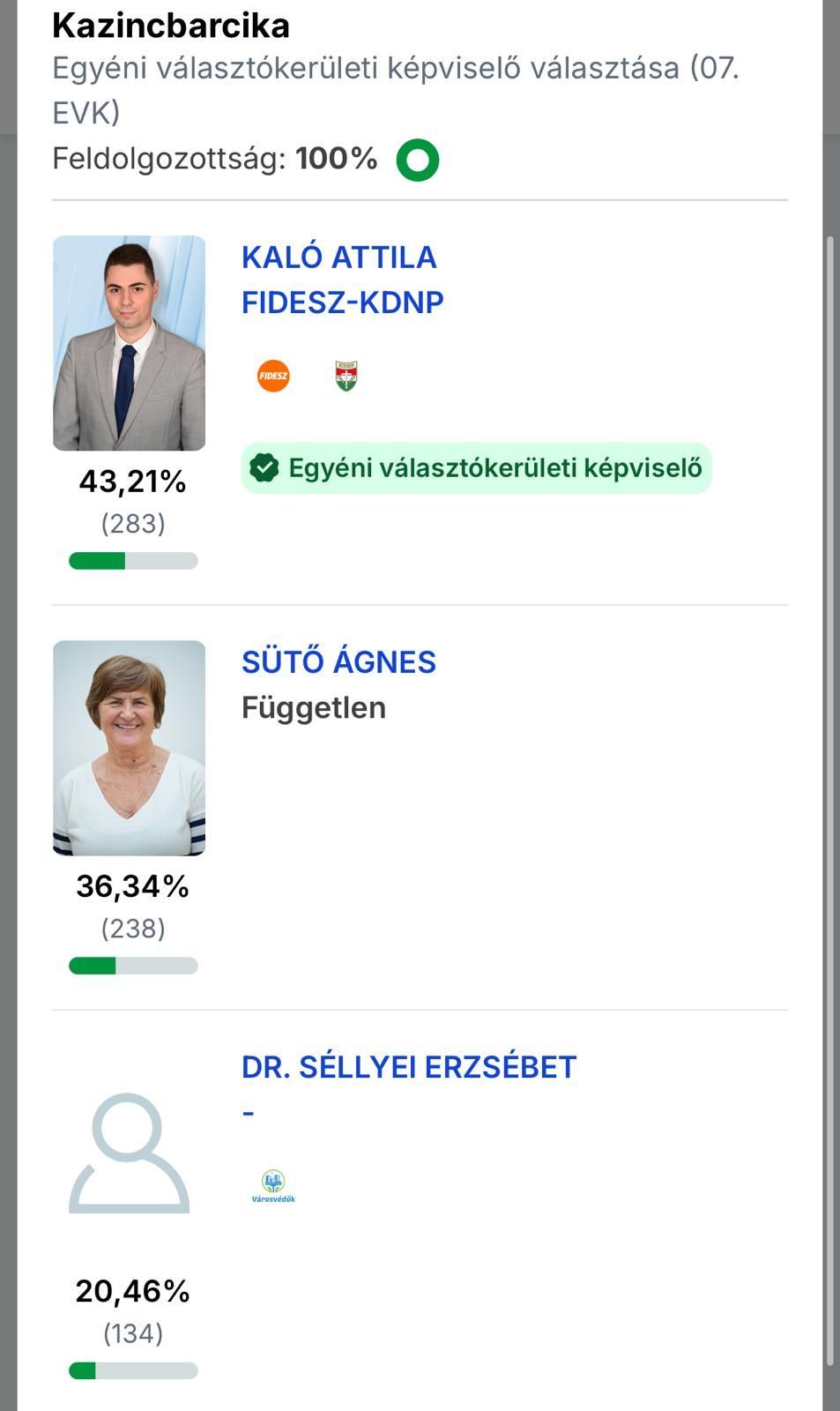Screen dimensions: 840x1411
Task: Click the Kazincbarcika page heading
Action: [x=171, y=26]
